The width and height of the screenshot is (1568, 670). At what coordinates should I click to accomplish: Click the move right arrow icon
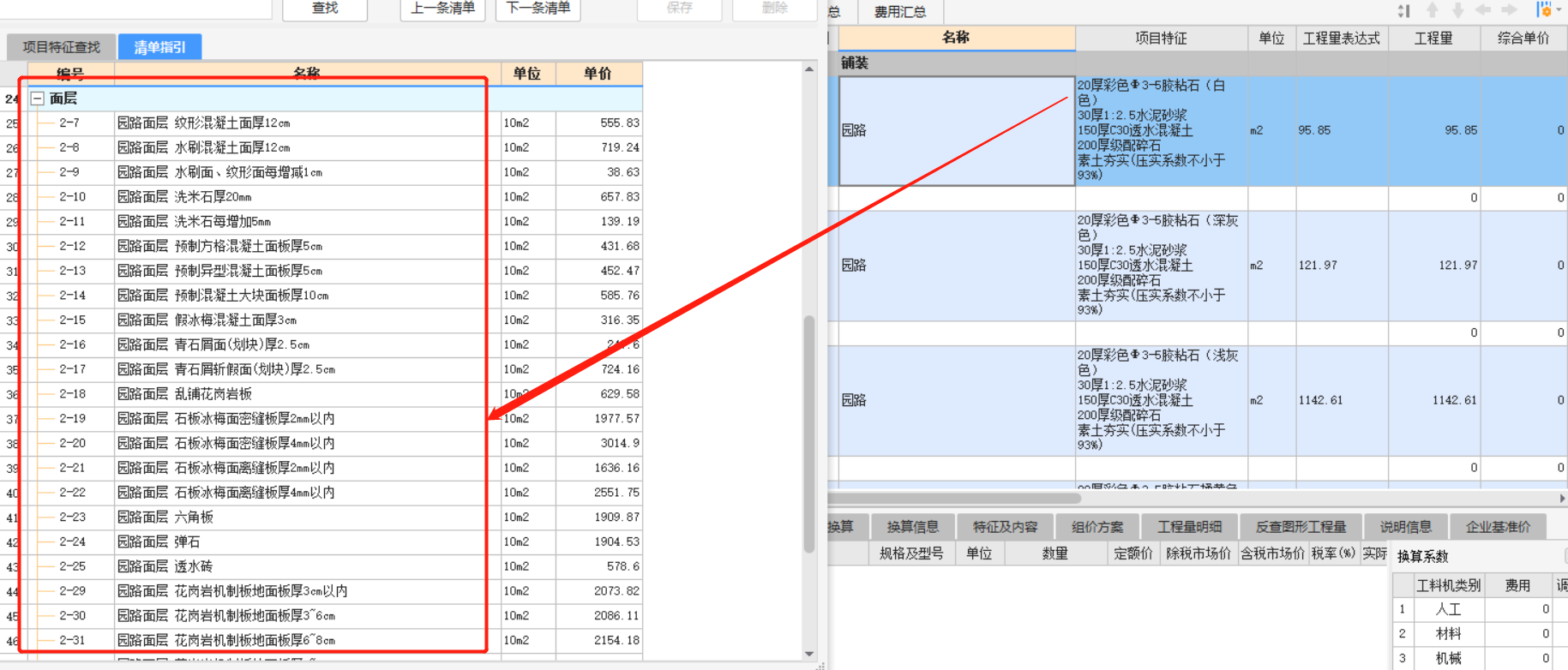(x=1510, y=10)
